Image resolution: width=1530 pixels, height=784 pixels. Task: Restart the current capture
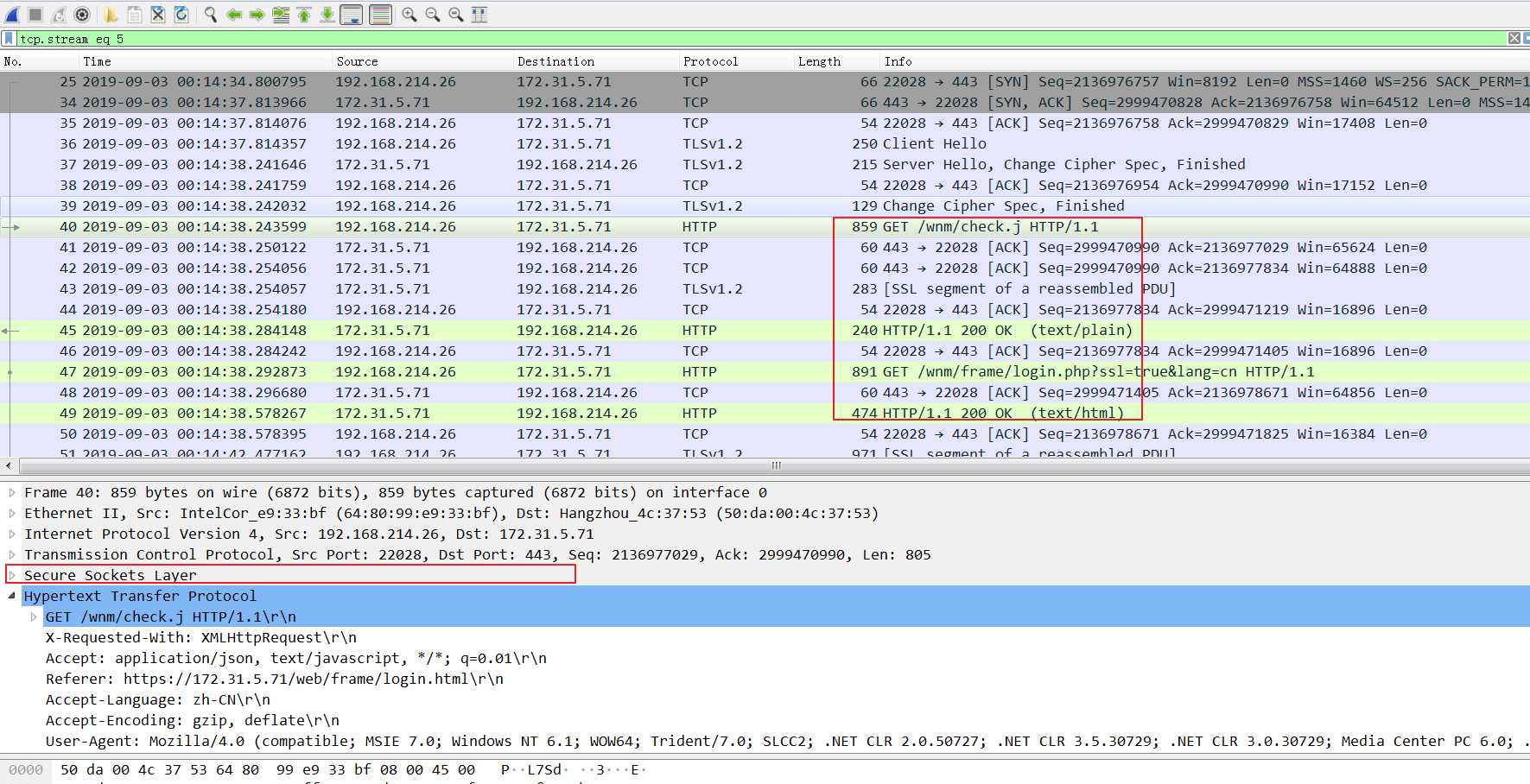59,15
